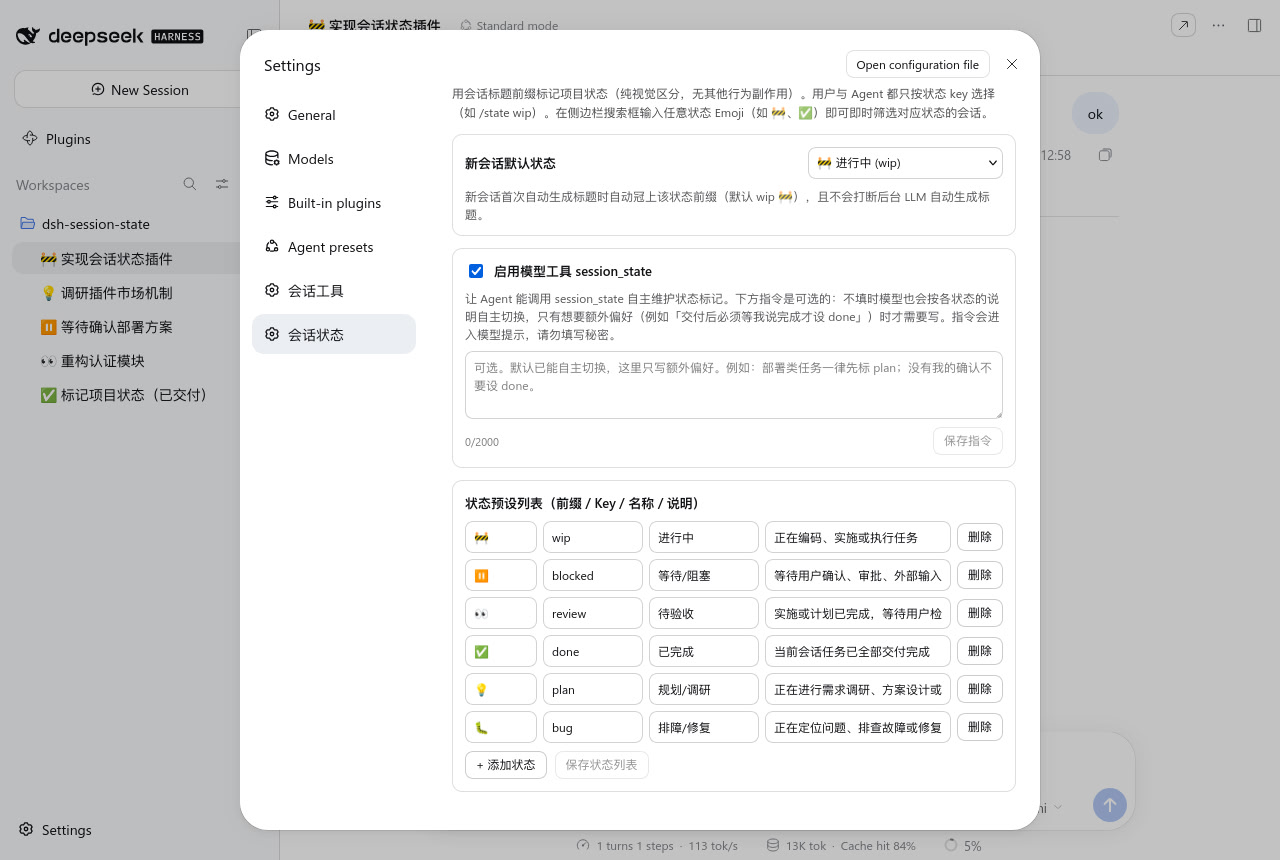1280x860 pixels.
Task: Delete the blocked status row
Action: pyautogui.click(x=980, y=575)
